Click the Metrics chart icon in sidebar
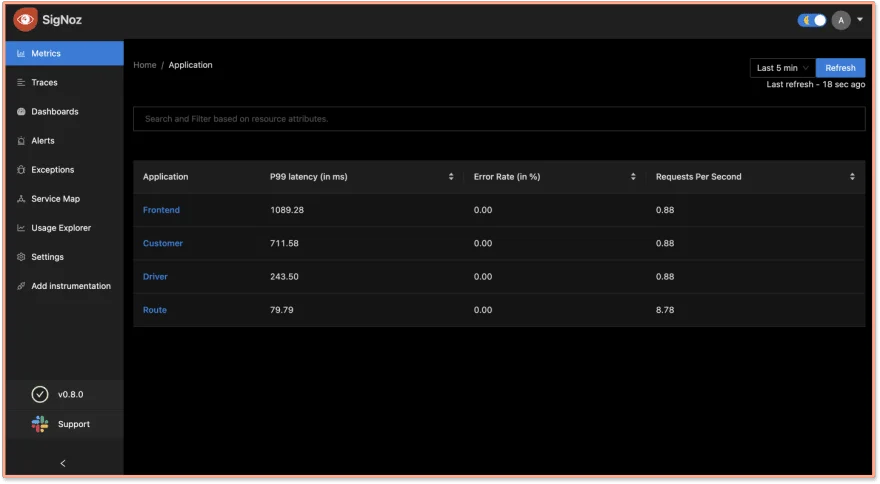This screenshot has height=484, width=880. [x=21, y=53]
